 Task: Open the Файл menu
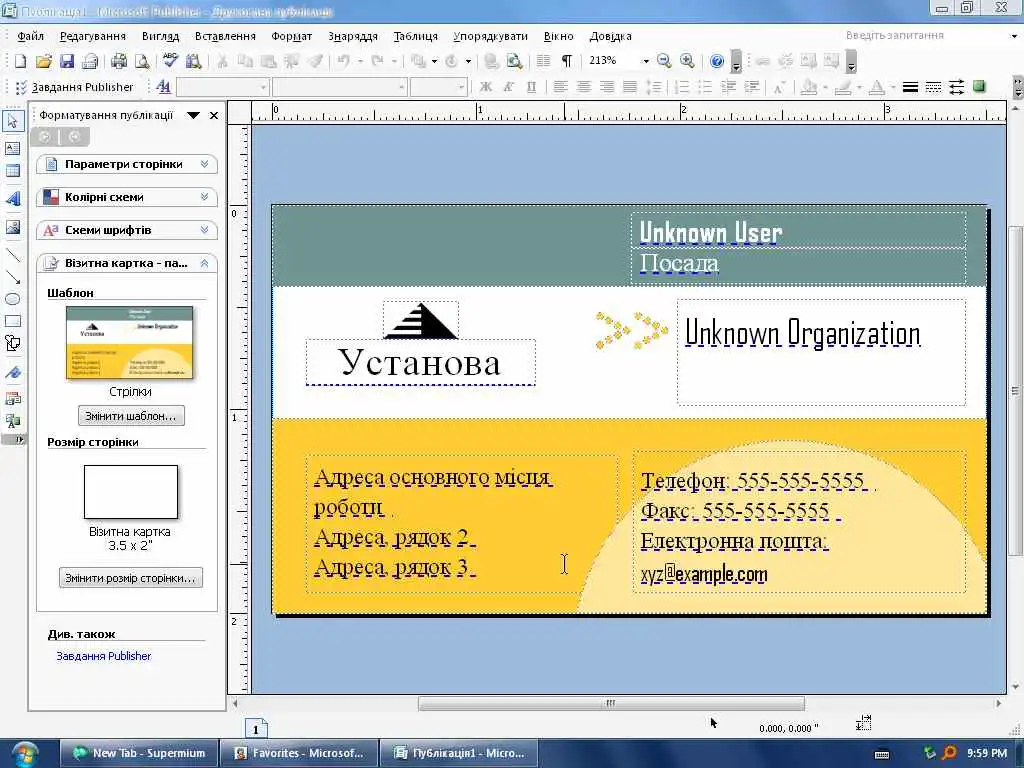click(31, 36)
